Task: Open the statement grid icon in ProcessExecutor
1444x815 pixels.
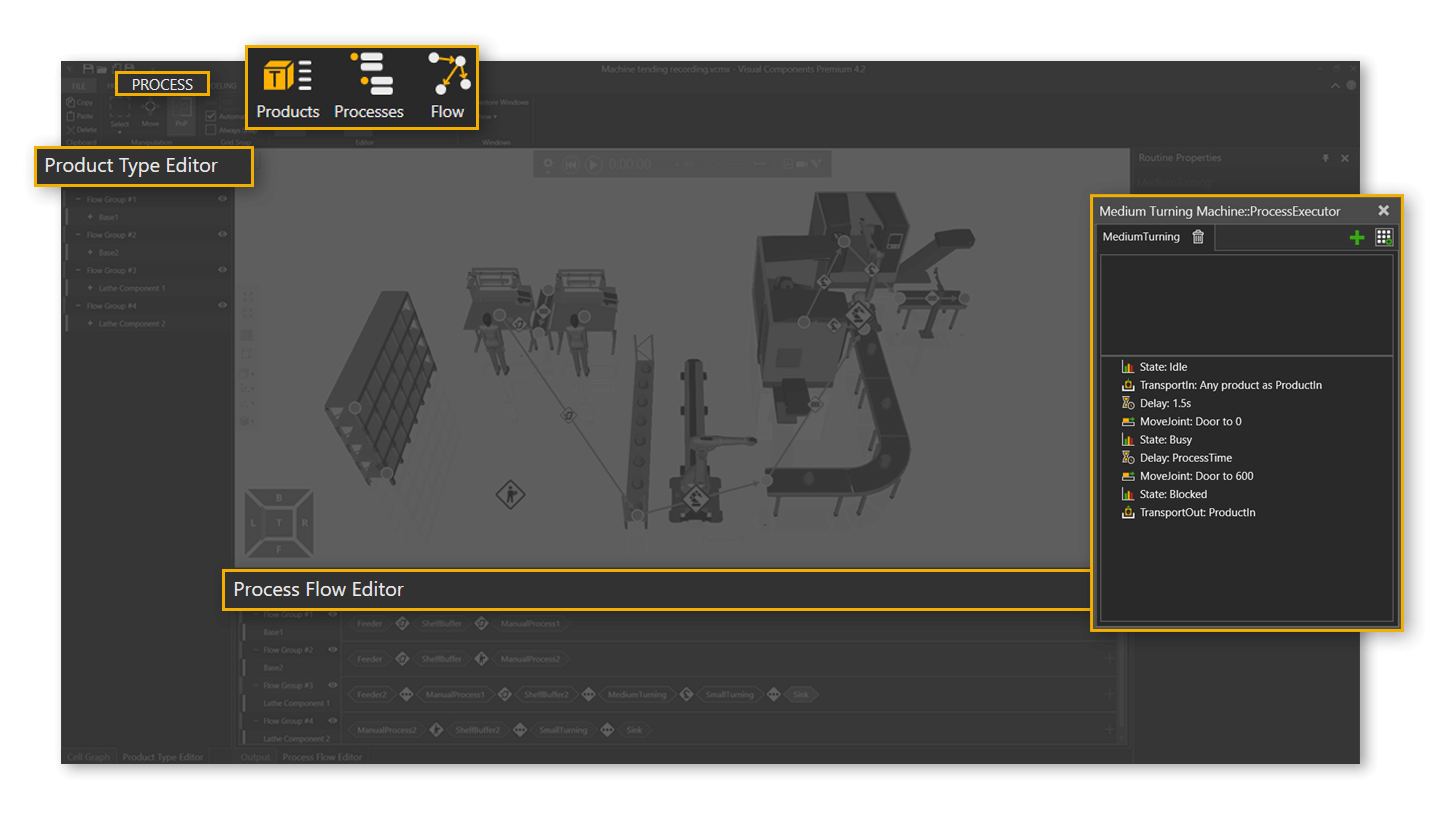Action: click(1384, 237)
